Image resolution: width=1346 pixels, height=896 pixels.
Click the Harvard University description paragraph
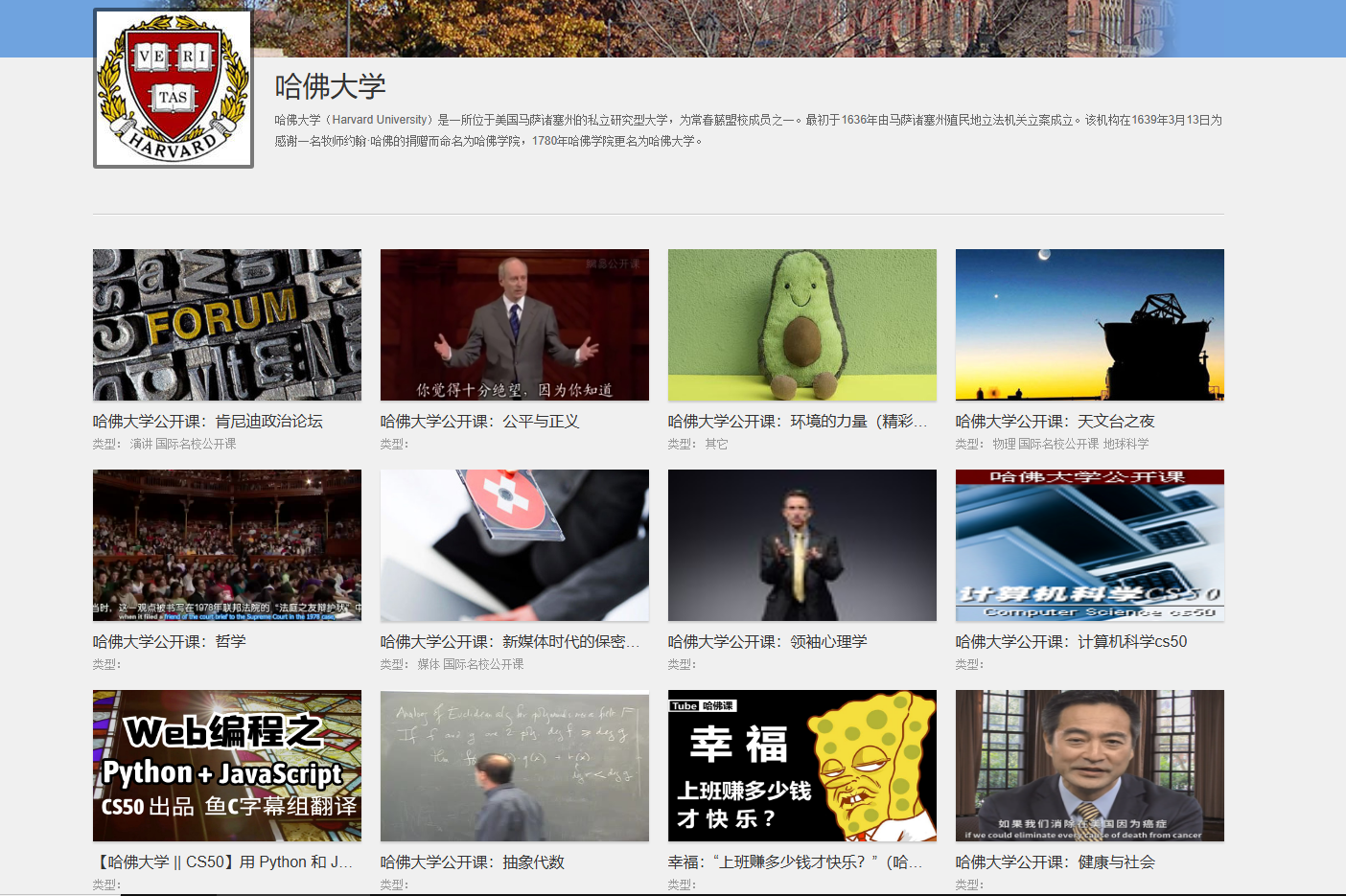pyautogui.click(x=749, y=130)
